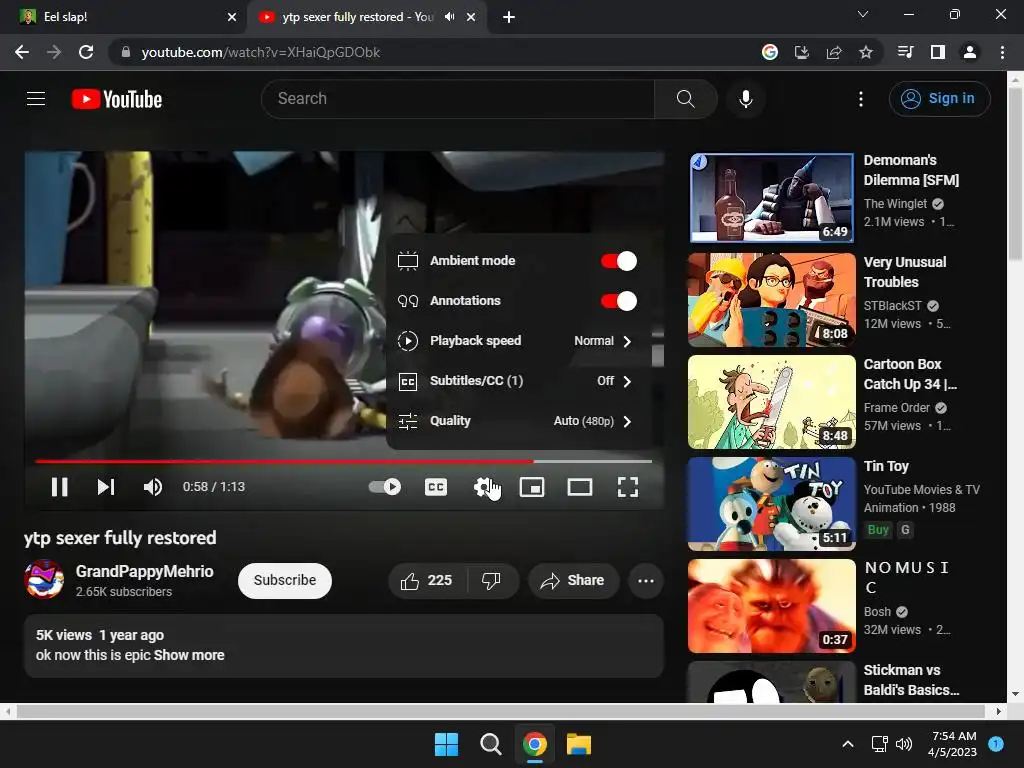Expand description with Show more
Image resolution: width=1024 pixels, height=768 pixels.
click(189, 655)
